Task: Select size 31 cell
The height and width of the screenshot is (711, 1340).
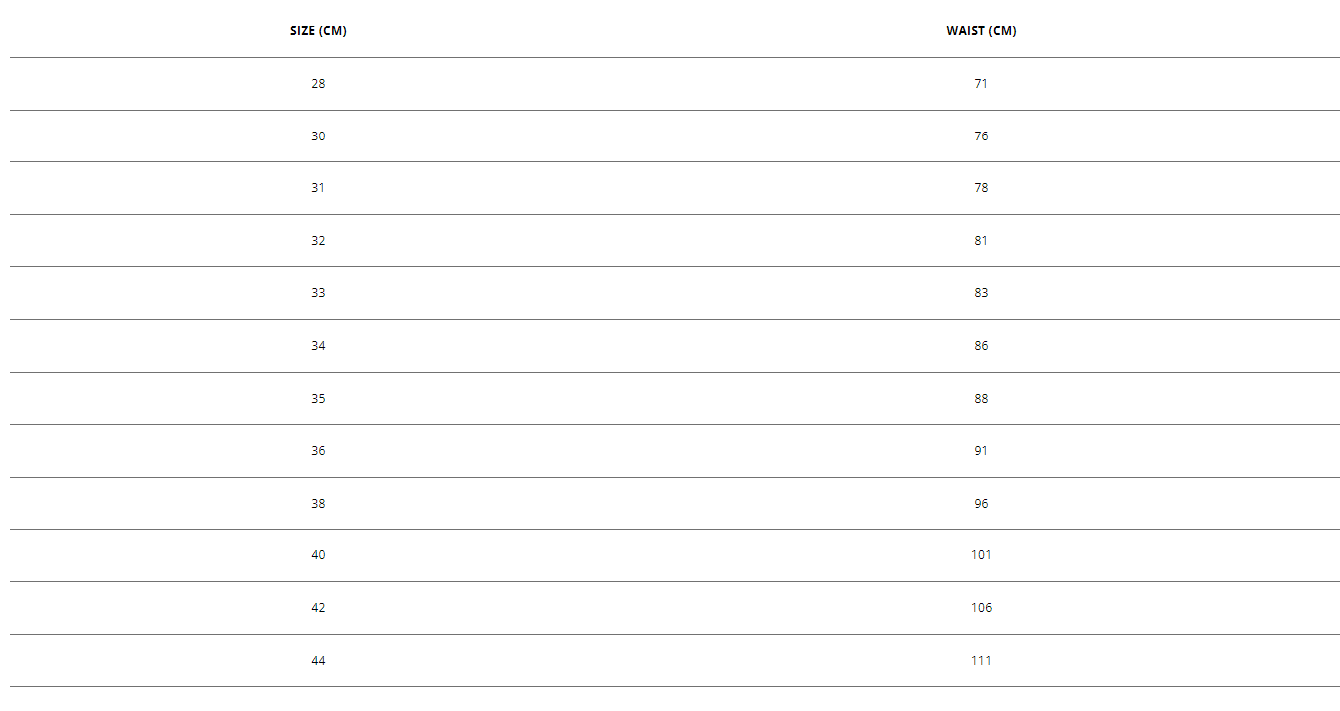Action: (x=318, y=188)
